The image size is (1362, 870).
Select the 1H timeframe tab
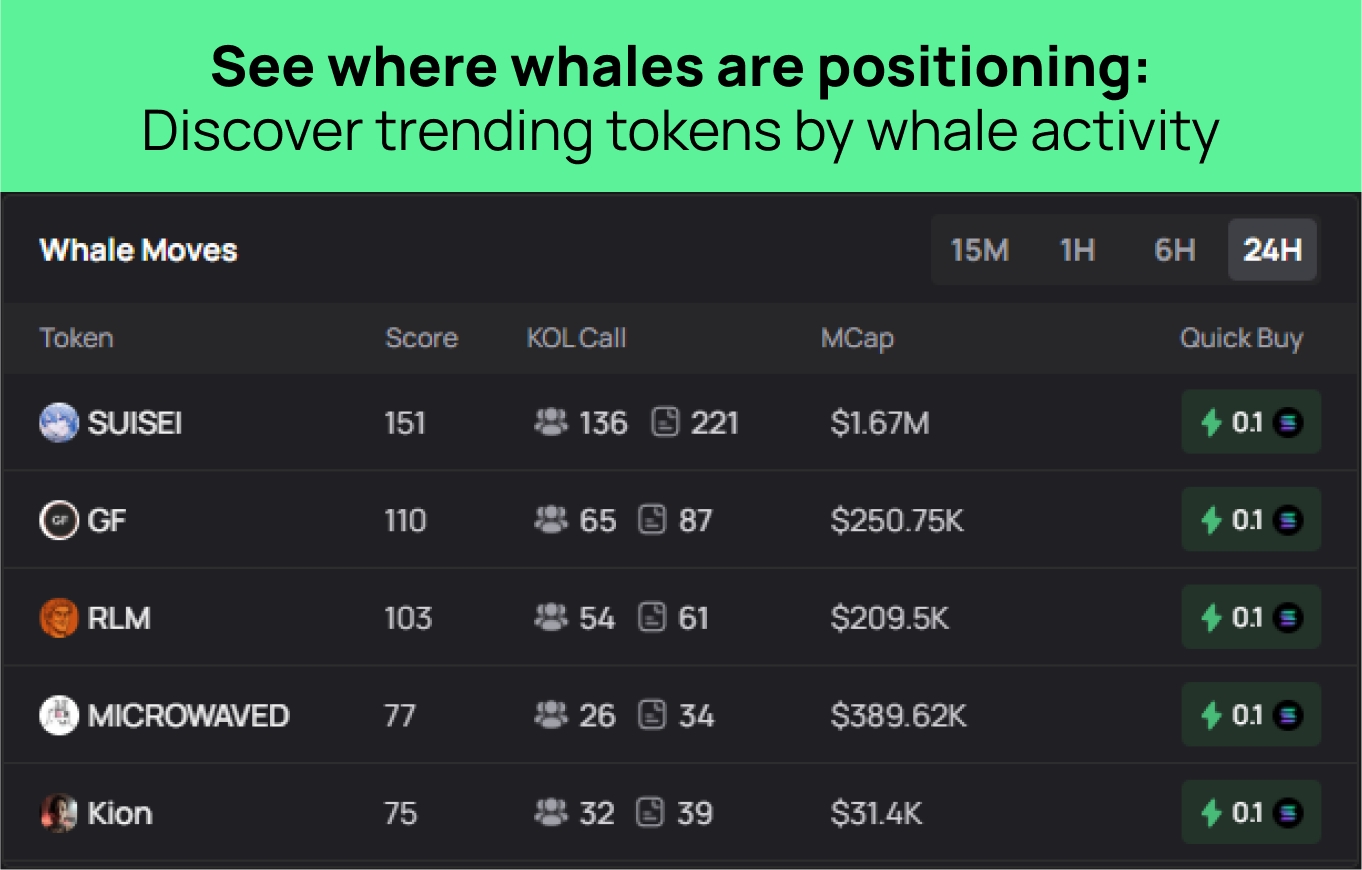[1077, 250]
